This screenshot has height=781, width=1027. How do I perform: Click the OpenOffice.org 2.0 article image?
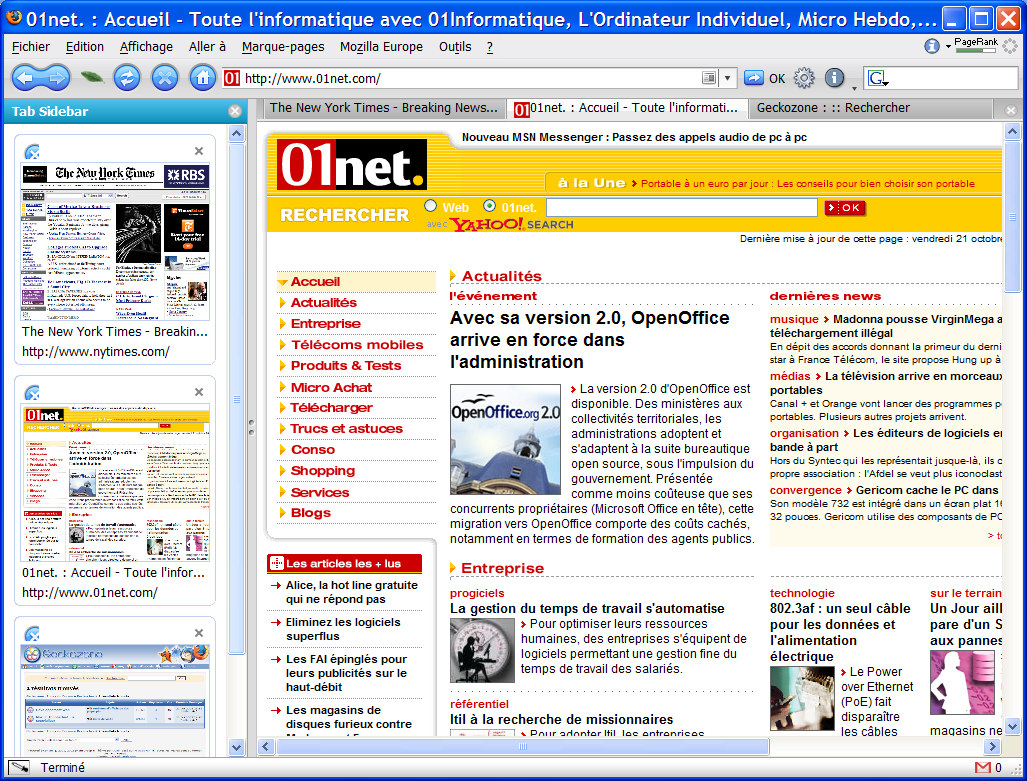(x=505, y=439)
